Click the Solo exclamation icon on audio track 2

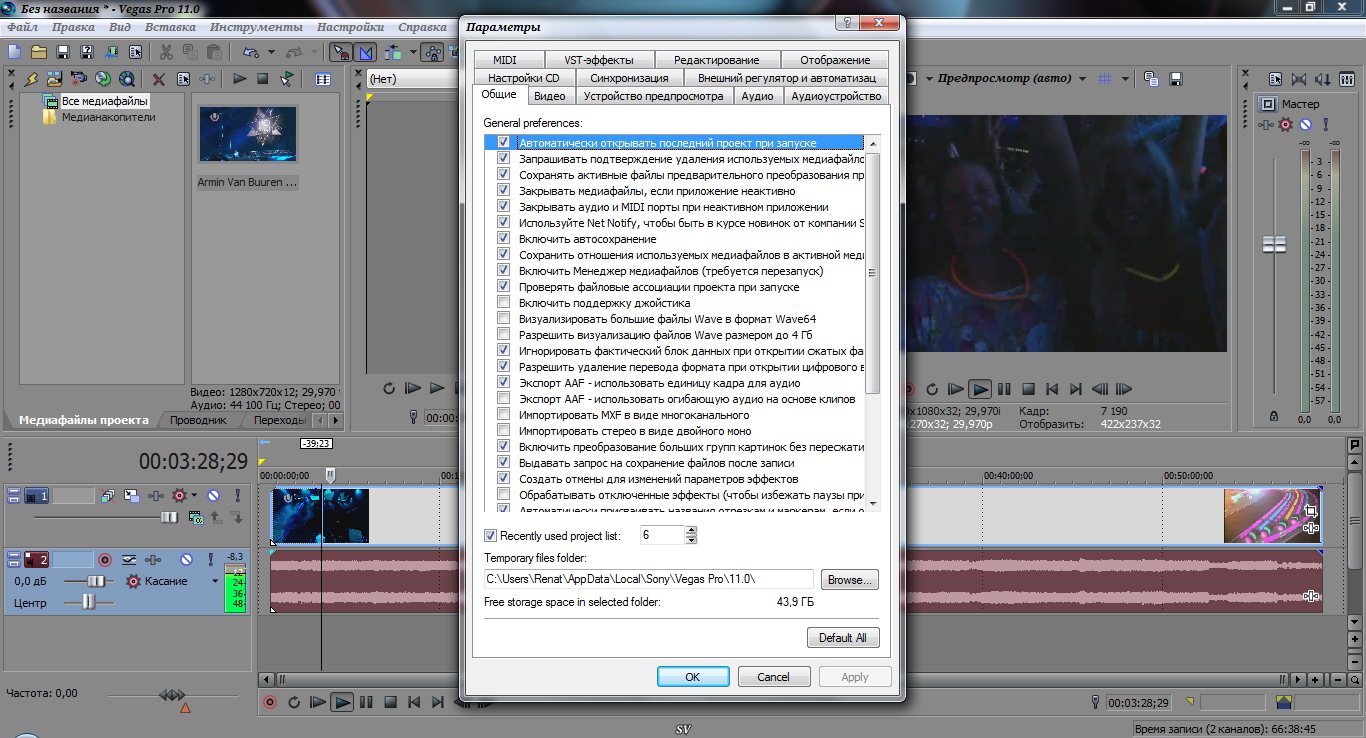pos(211,559)
